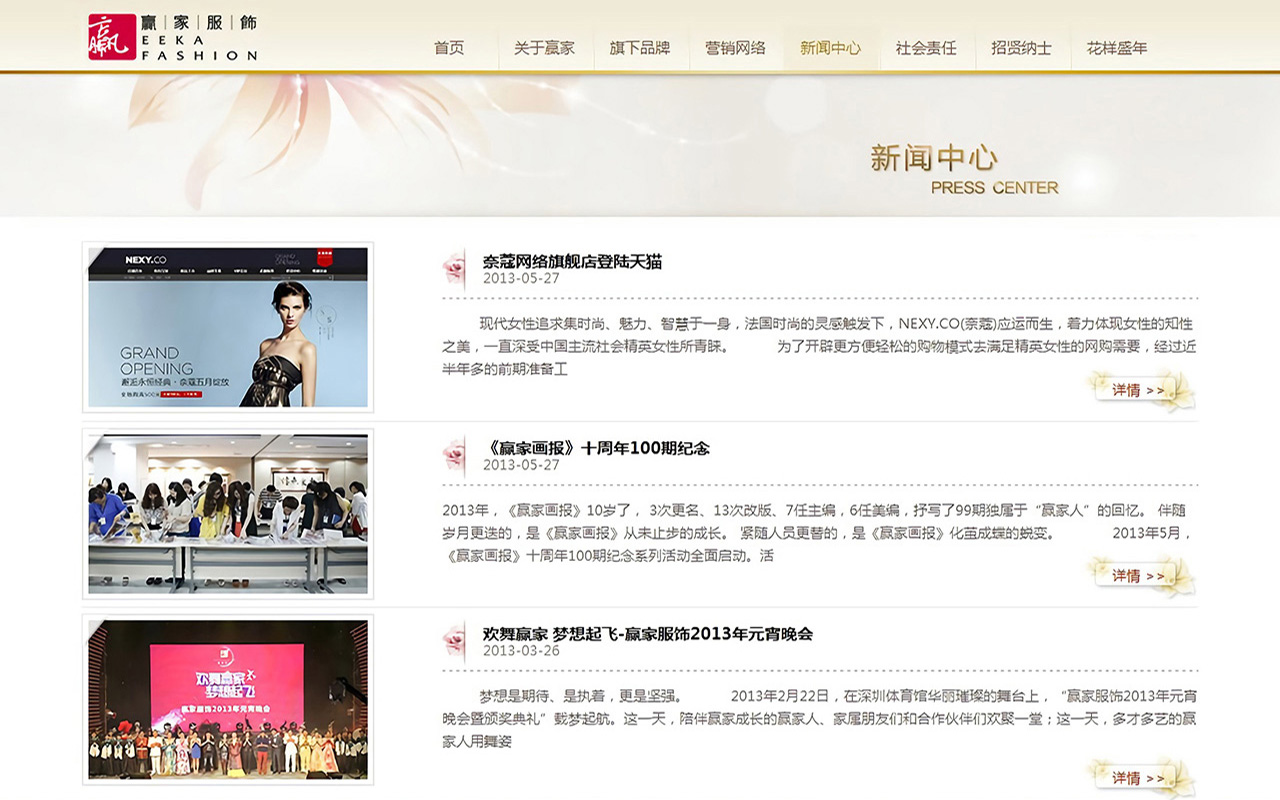Click the EEKA Fashion red logo

111,37
